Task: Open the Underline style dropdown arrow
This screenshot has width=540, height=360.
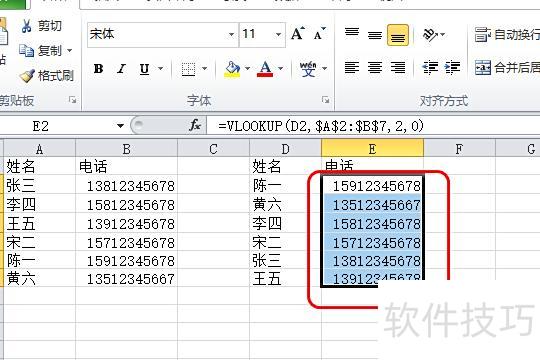Action: (x=160, y=69)
